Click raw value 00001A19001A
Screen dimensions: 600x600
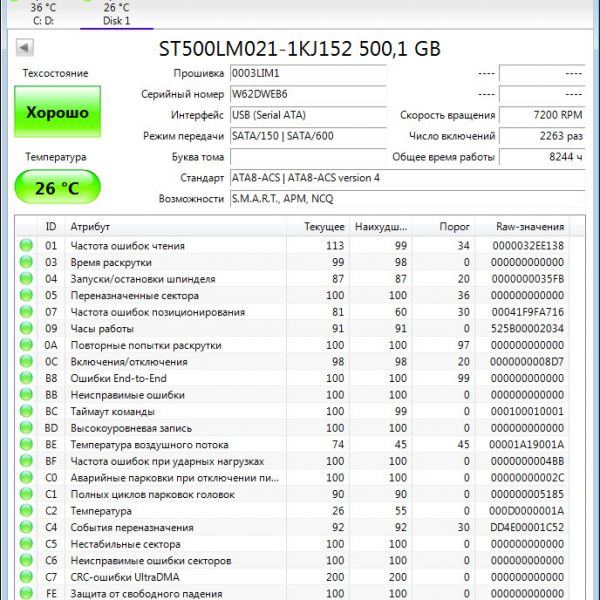tap(527, 445)
